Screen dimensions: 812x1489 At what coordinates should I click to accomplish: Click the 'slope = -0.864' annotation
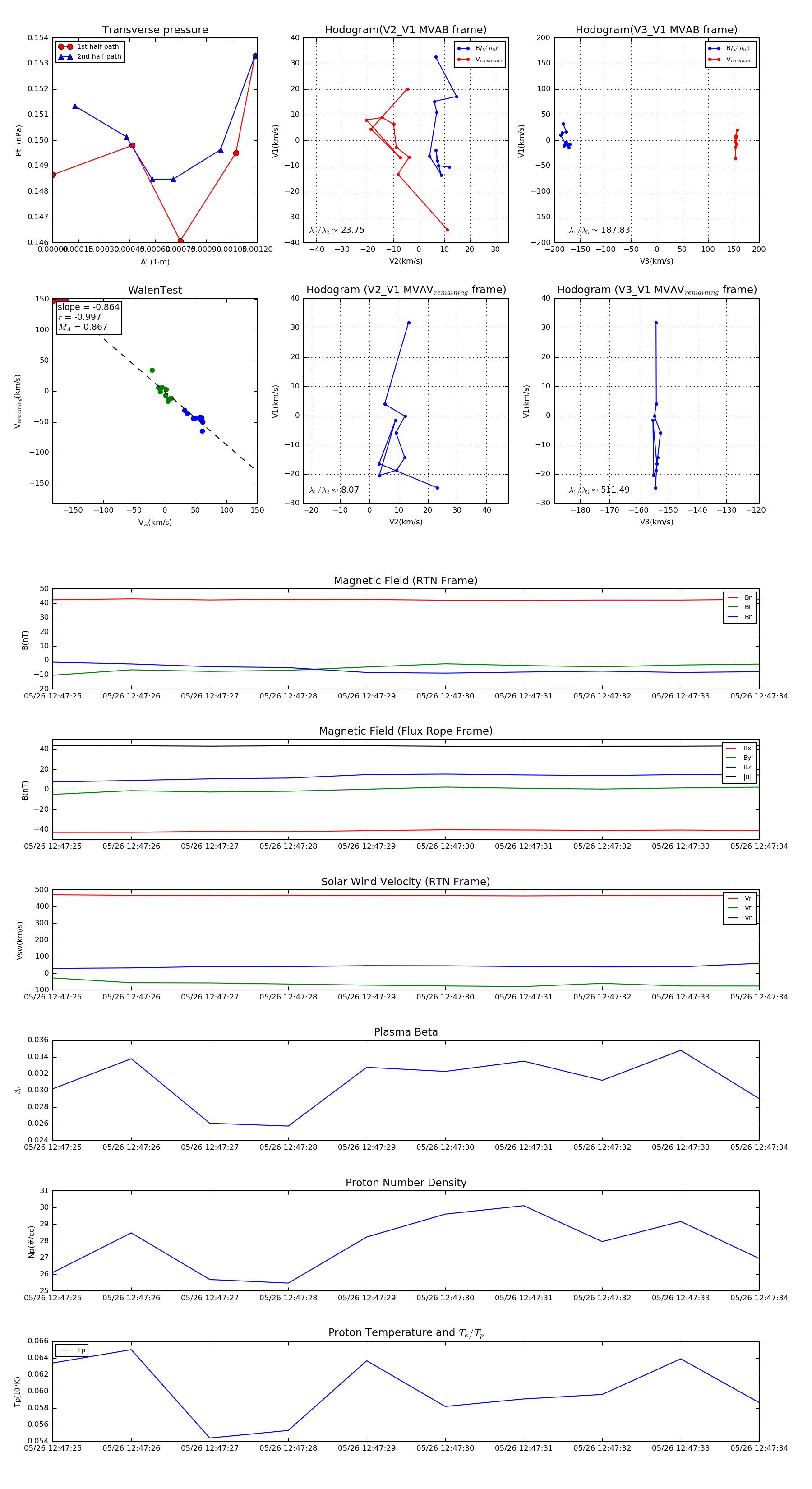[88, 307]
